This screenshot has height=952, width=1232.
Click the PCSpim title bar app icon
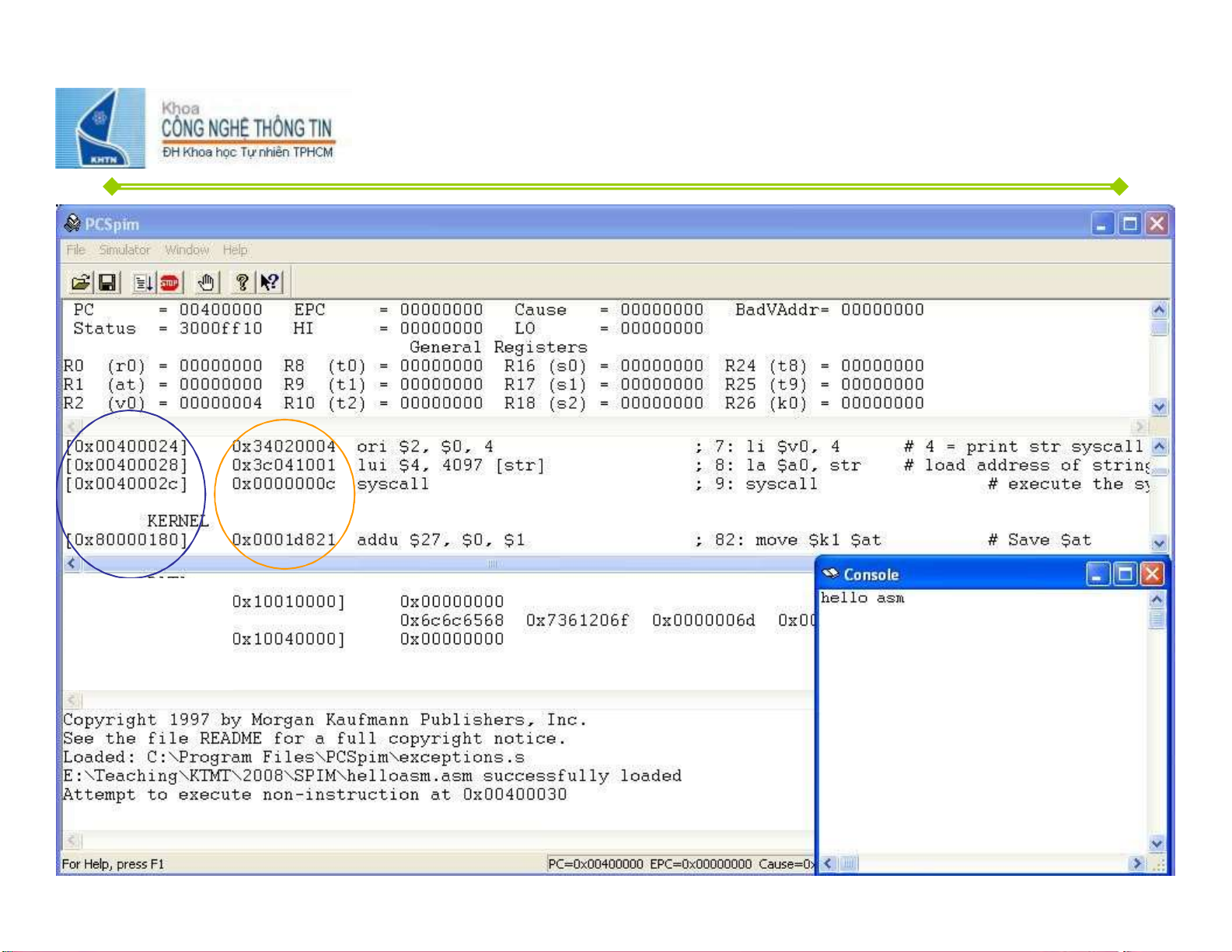coord(72,224)
